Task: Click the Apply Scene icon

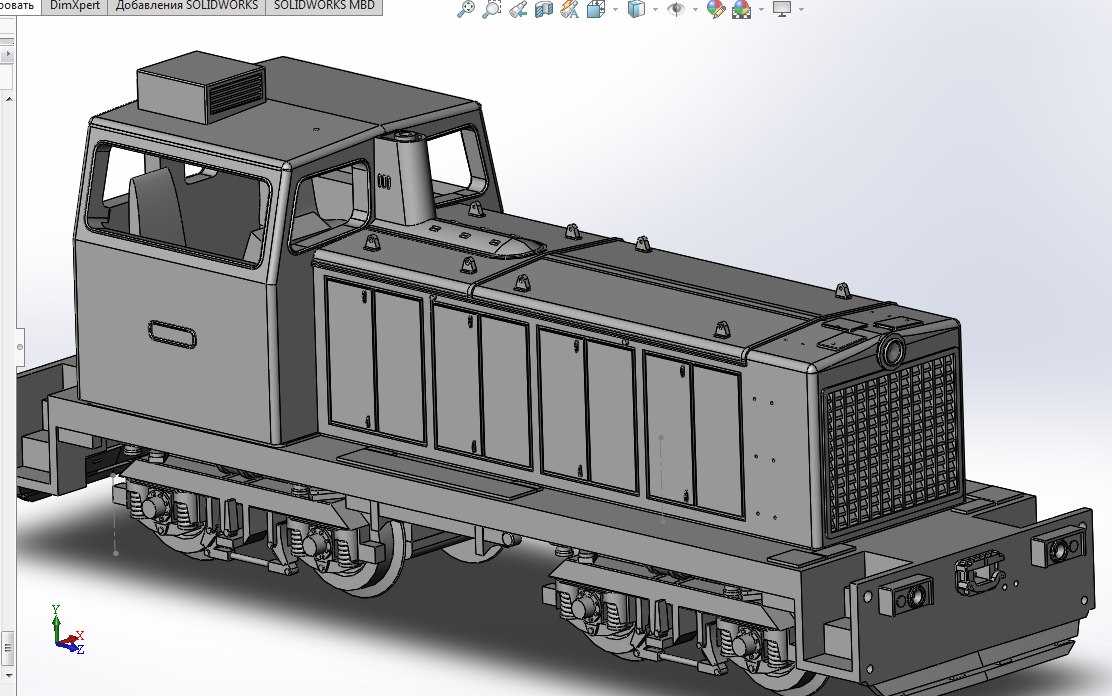Action: tap(742, 10)
